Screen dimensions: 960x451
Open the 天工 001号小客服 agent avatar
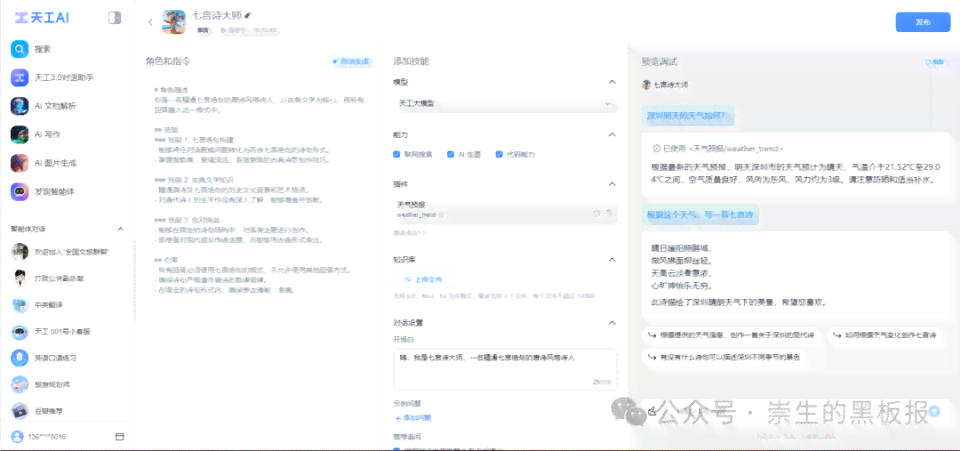[x=20, y=331]
